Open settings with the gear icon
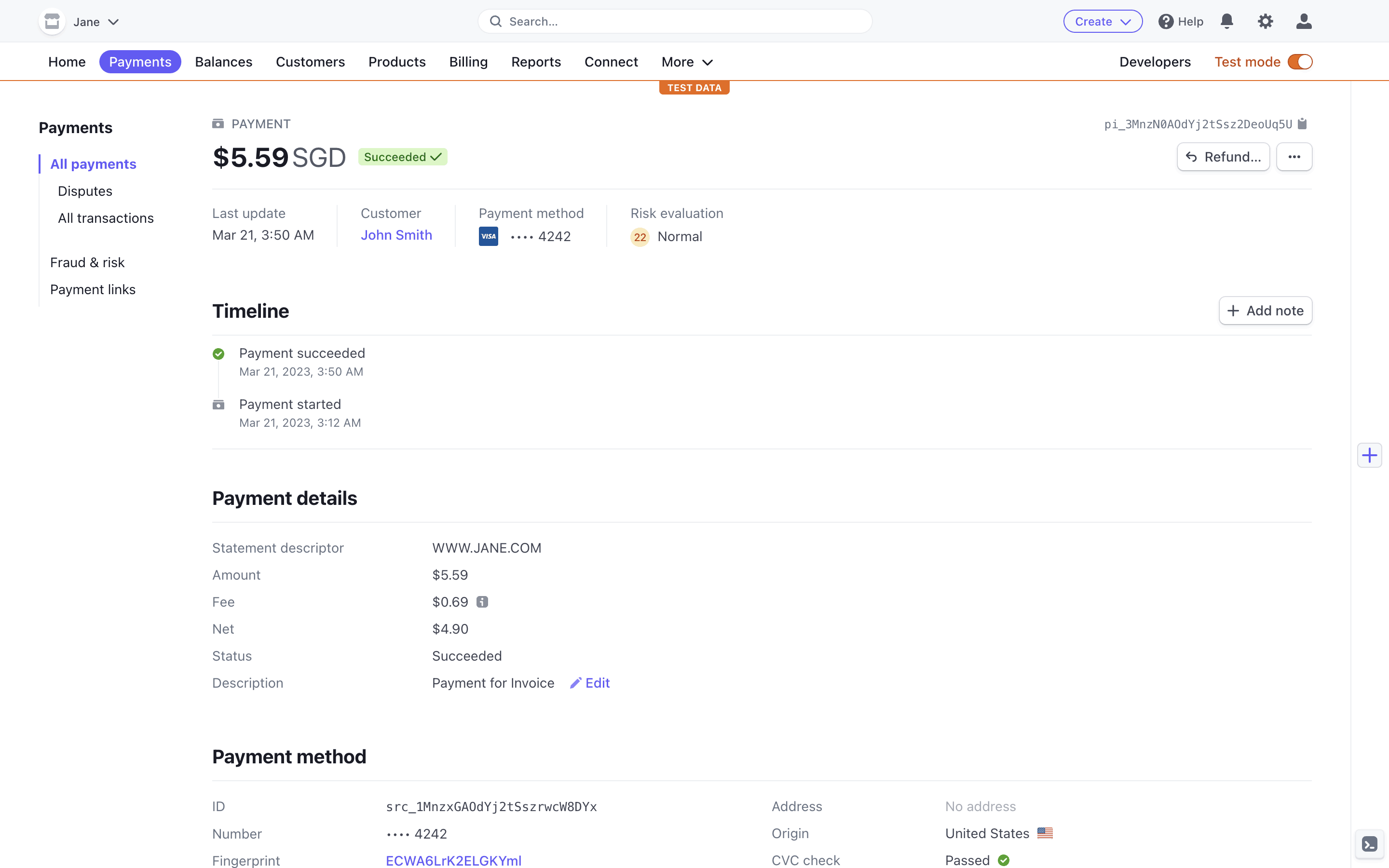Screen dimensions: 1389x868 tap(1265, 21)
